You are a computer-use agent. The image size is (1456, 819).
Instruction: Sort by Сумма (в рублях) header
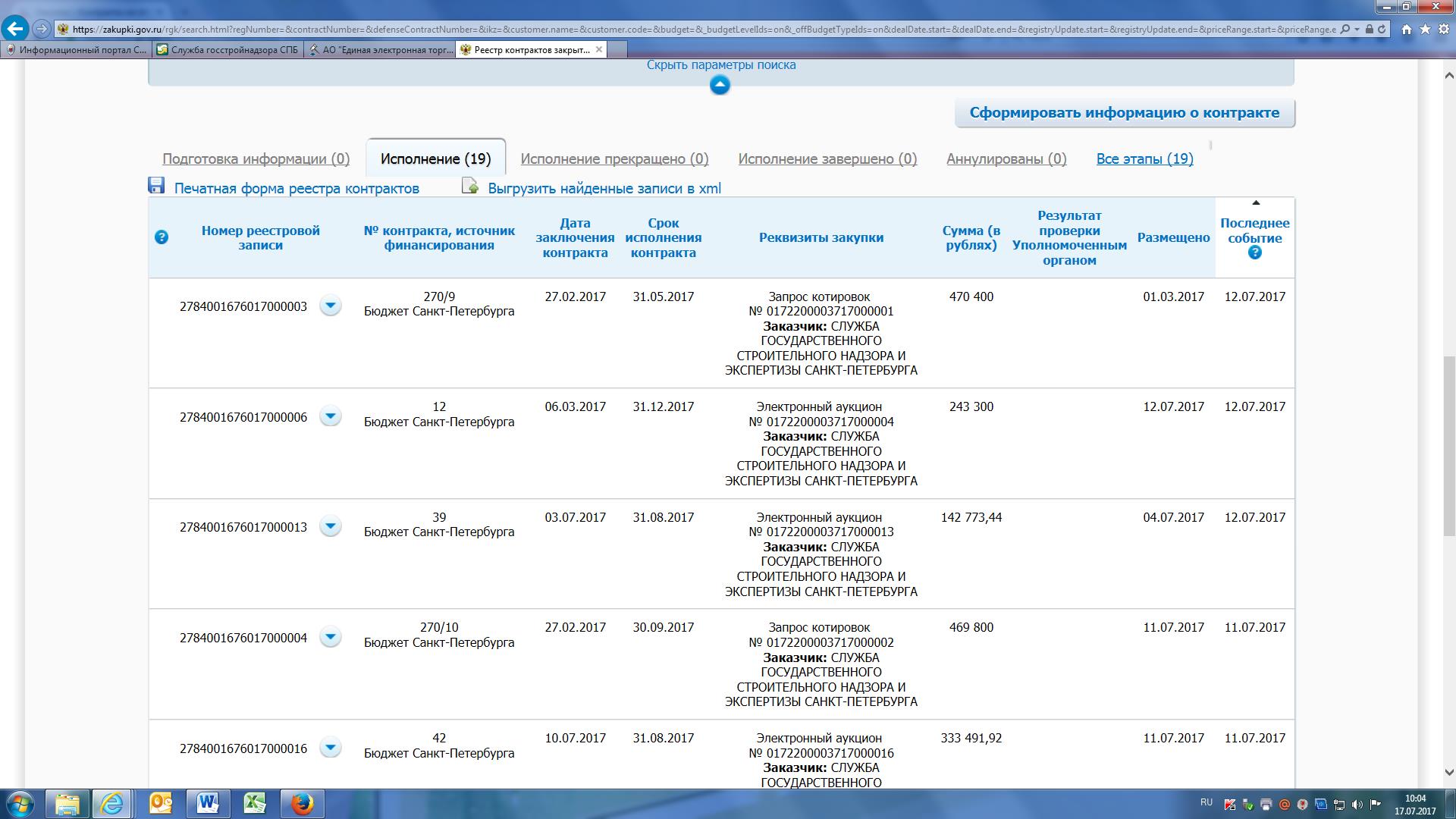coord(971,238)
